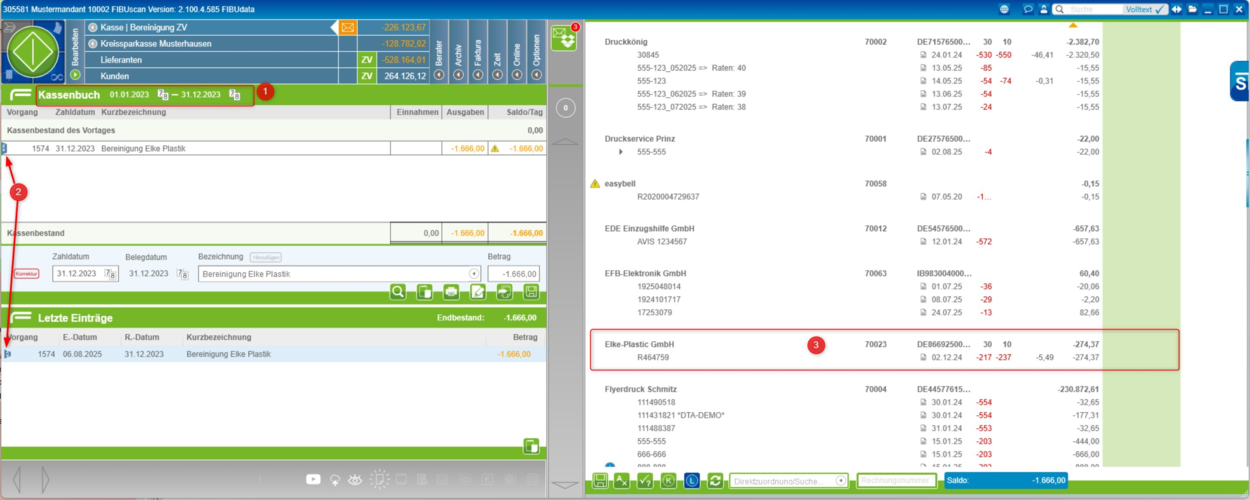This screenshot has width=1250, height=500.
Task: Click the magnifier search icon below Bezeichnung
Action: click(x=398, y=292)
